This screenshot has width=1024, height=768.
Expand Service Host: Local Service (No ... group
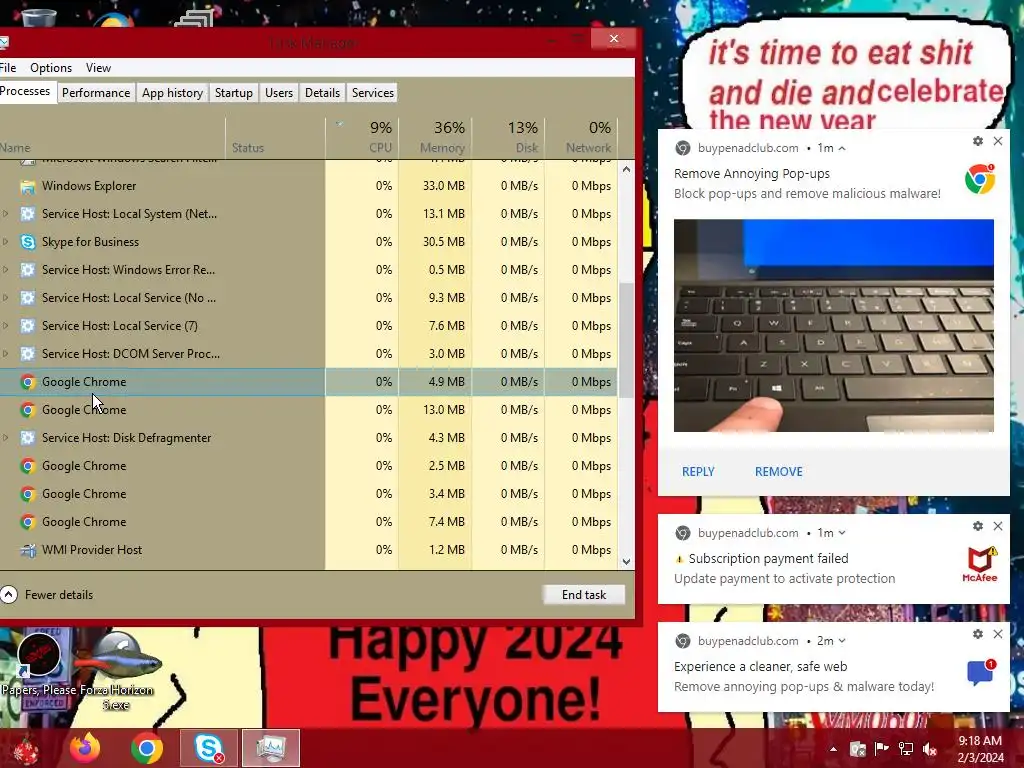tap(5, 298)
